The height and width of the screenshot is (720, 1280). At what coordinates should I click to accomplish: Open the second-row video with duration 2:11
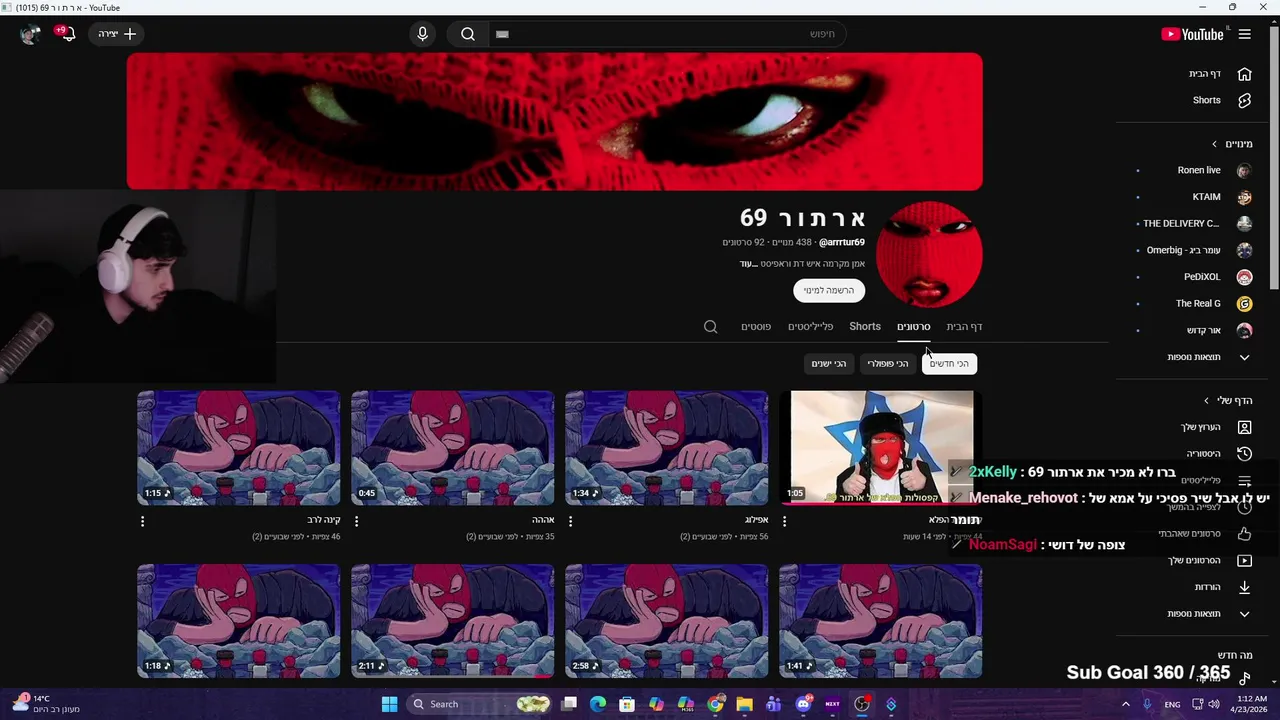tap(452, 621)
